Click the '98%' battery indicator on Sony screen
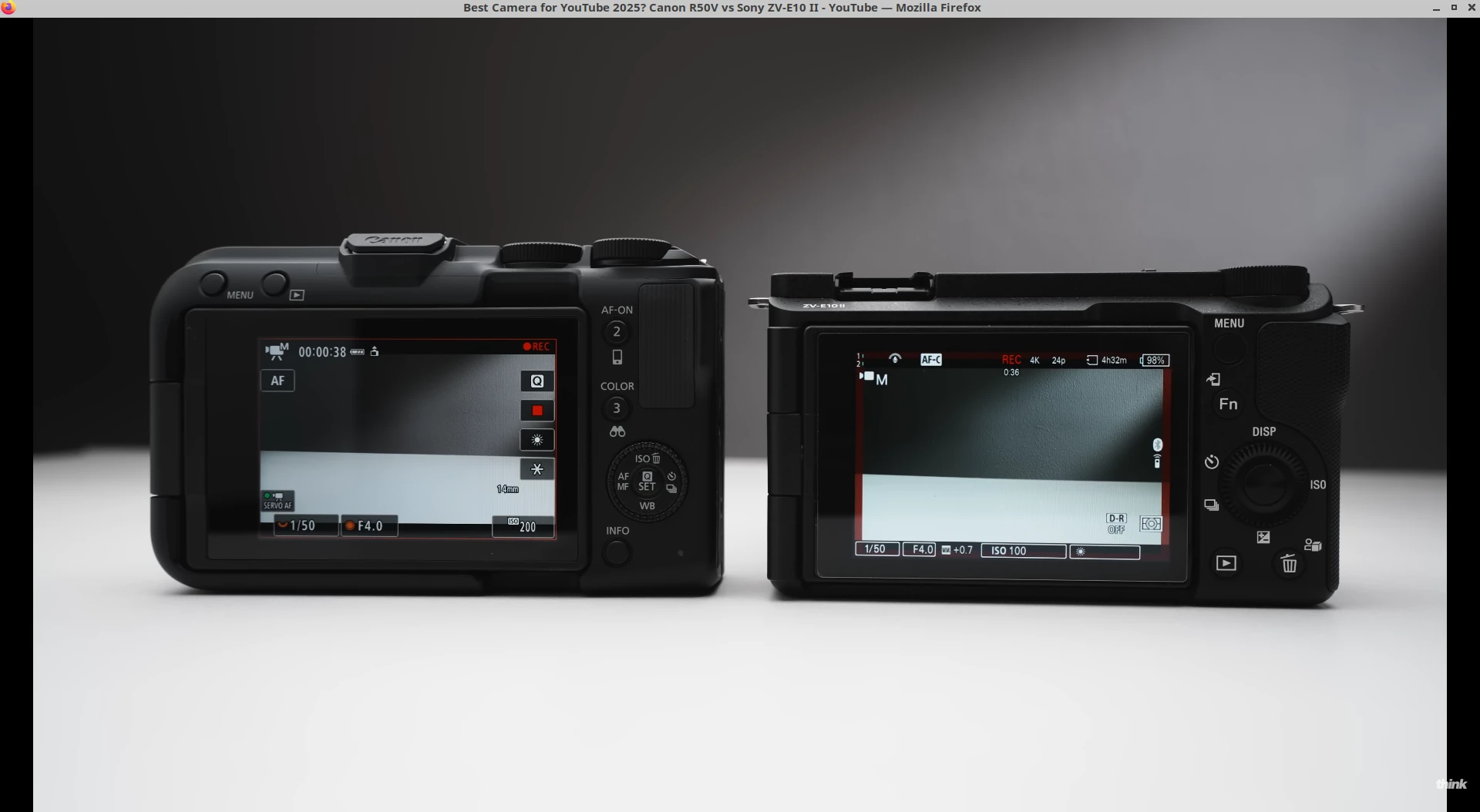Screen dimensions: 1480x812 click(1155, 361)
